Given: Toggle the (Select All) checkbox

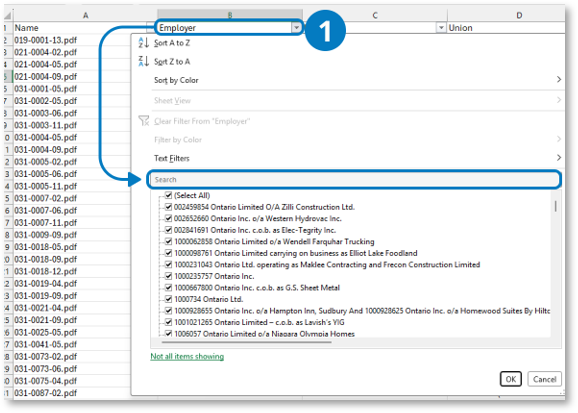Looking at the screenshot, I should click(168, 195).
